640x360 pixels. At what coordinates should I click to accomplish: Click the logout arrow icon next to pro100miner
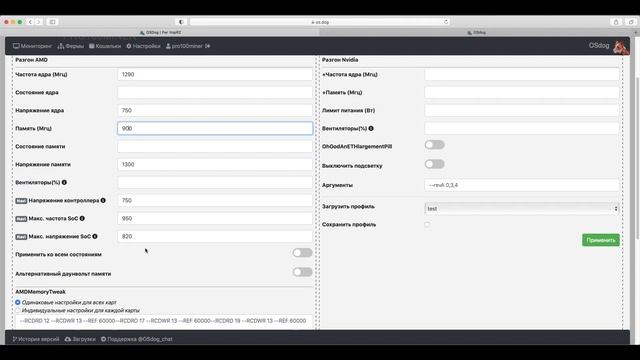(x=208, y=46)
